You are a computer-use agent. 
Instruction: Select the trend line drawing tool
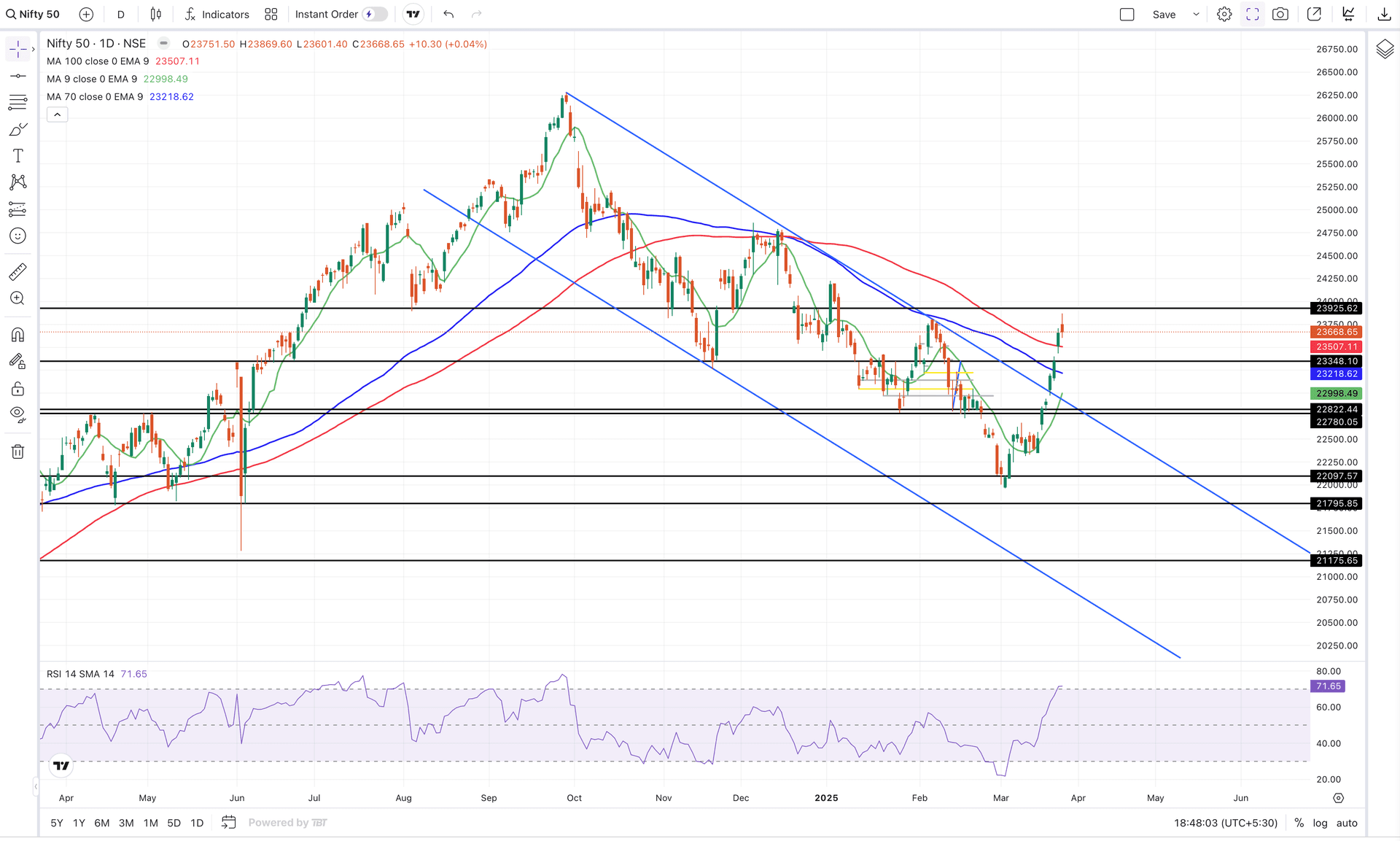(x=17, y=76)
